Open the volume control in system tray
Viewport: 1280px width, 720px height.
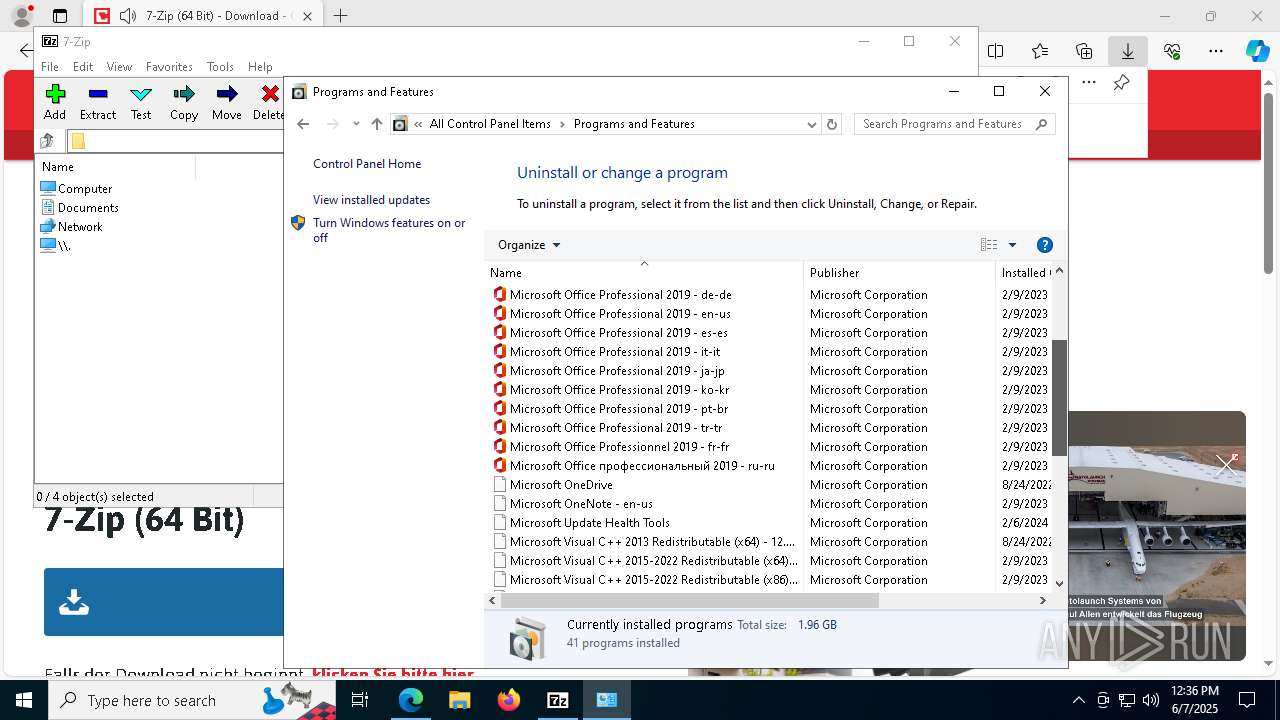[x=1150, y=700]
